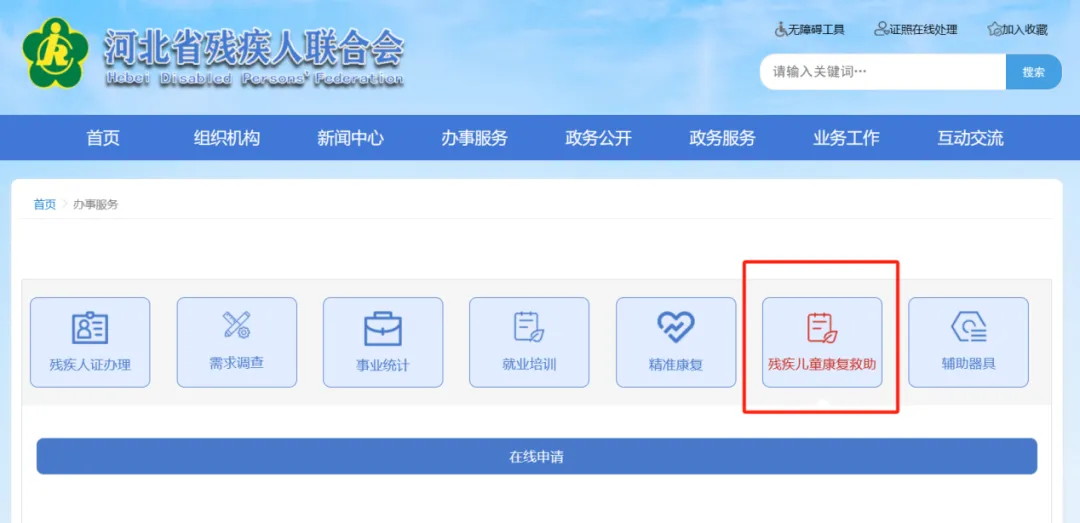Select the 事业统计 briefcase icon
The image size is (1080, 523).
coord(383,329)
